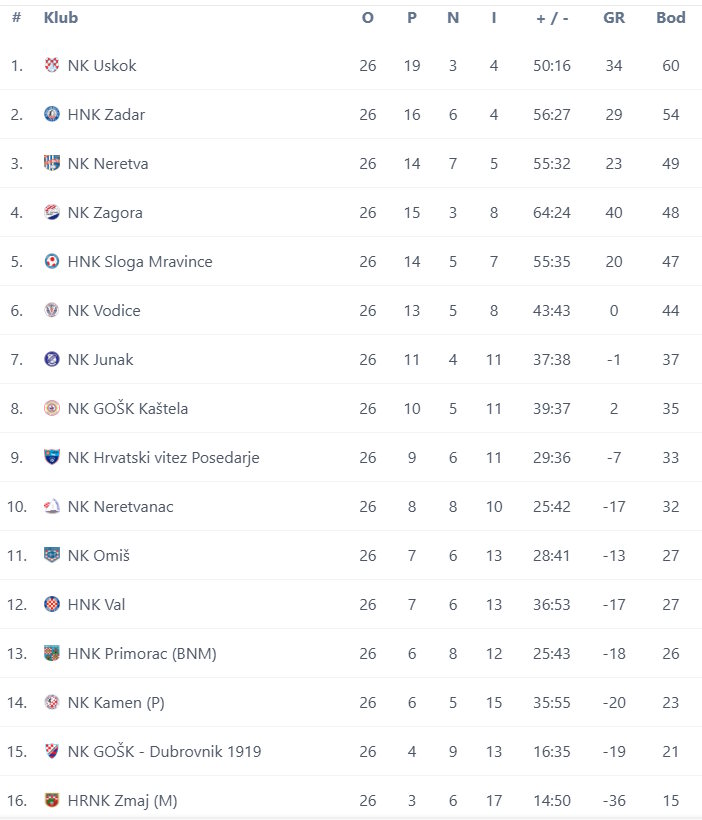Open the NK Kamen (P) club link
Screen dimensions: 702x820
click(116, 702)
